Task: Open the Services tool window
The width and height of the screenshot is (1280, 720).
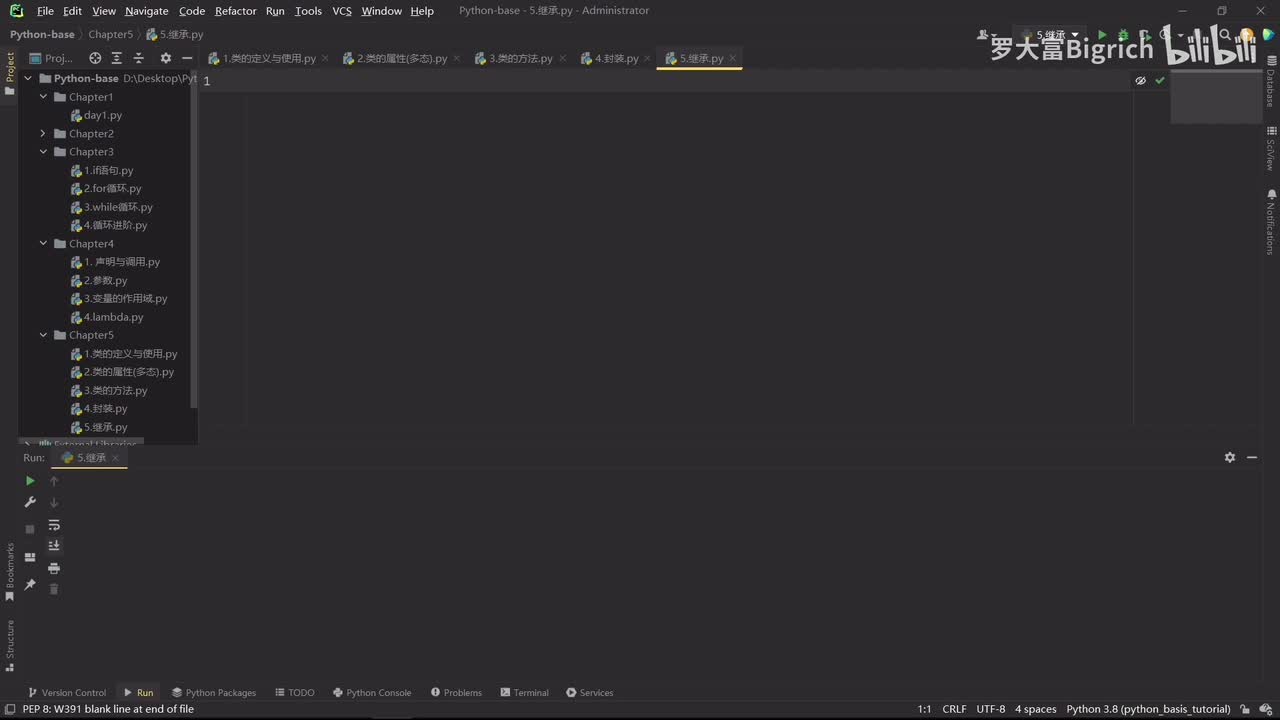Action: point(589,692)
